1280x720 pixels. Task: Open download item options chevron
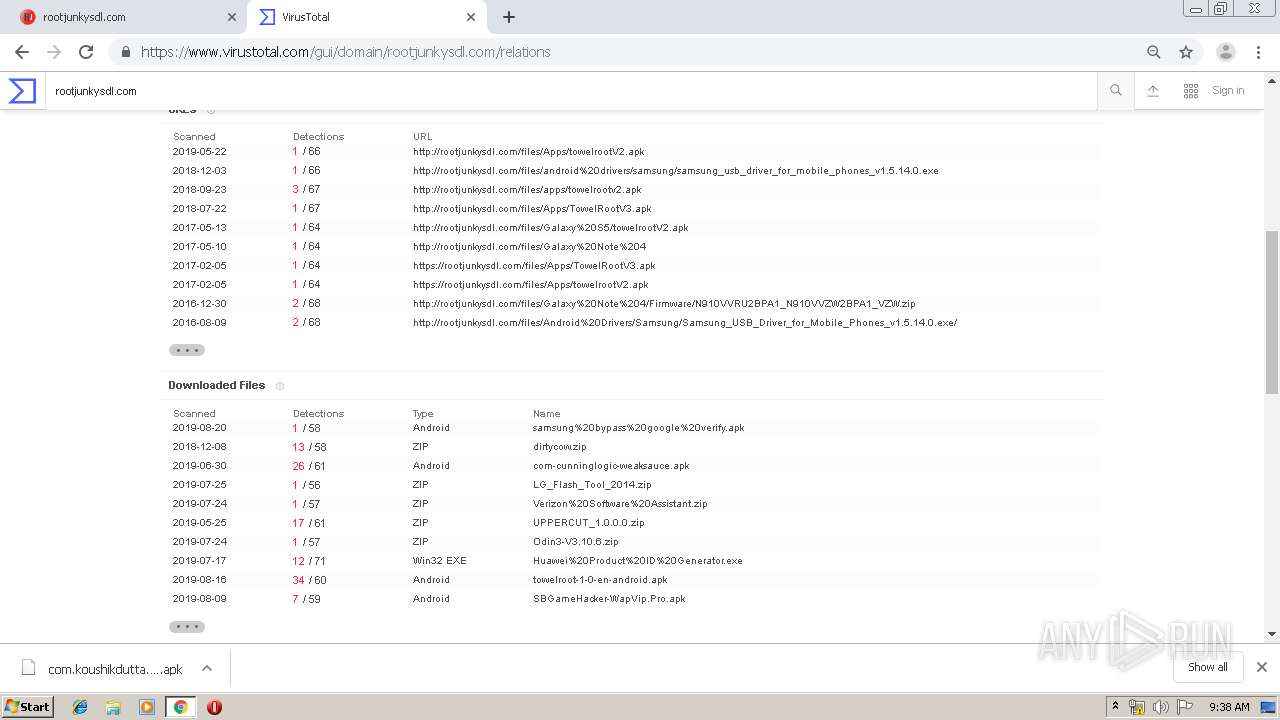207,668
